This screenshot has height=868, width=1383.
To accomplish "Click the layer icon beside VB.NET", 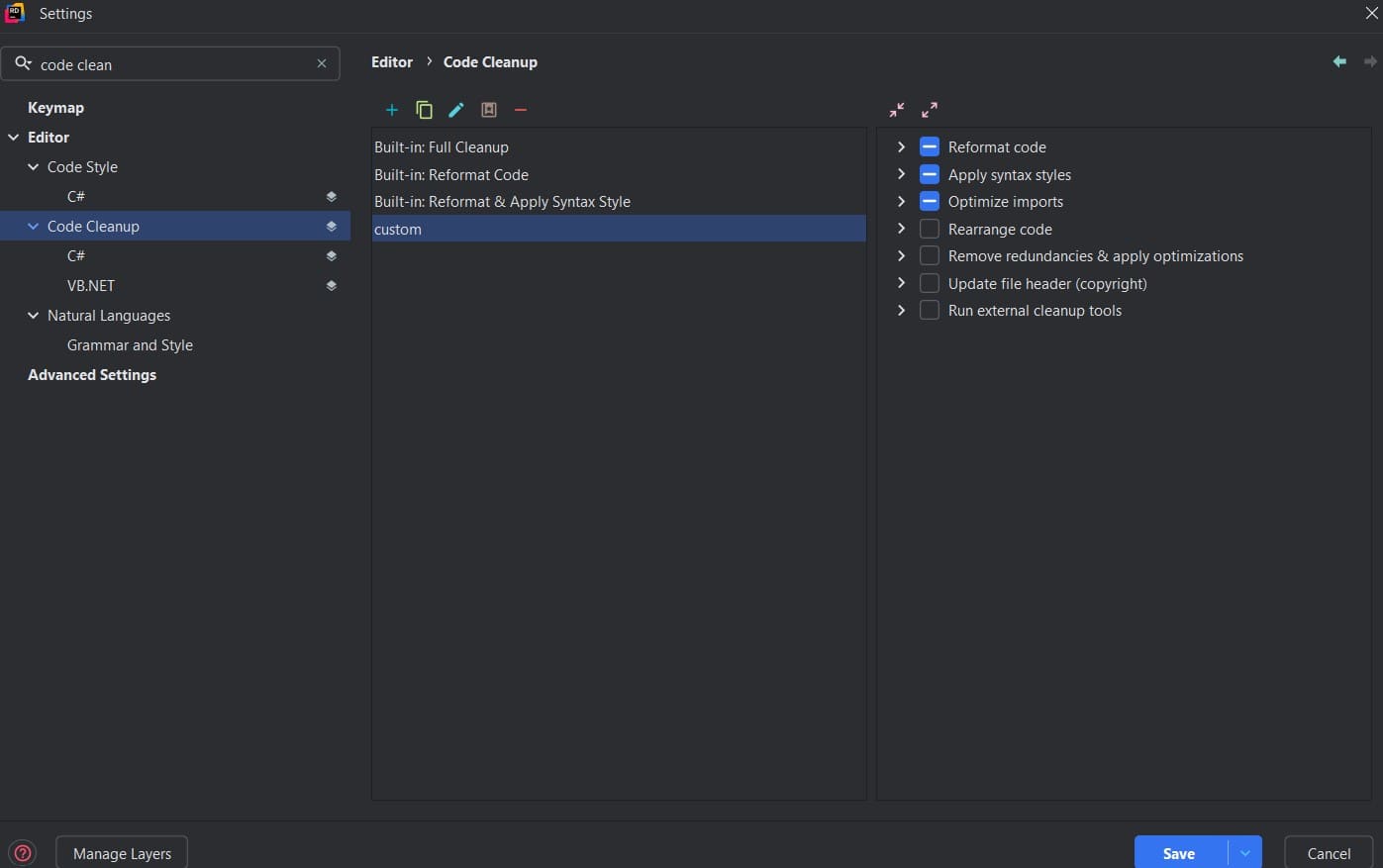I will coord(332,286).
